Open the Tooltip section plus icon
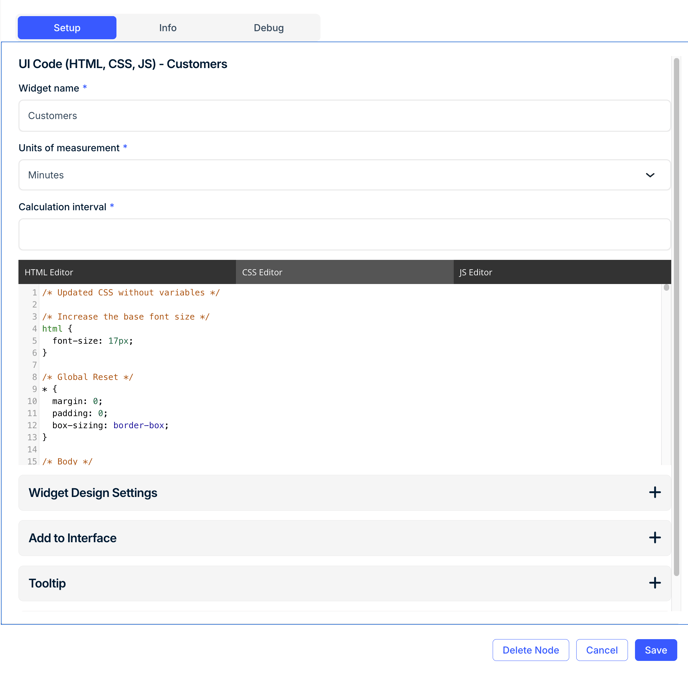Viewport: 688px width, 674px height. [x=655, y=583]
